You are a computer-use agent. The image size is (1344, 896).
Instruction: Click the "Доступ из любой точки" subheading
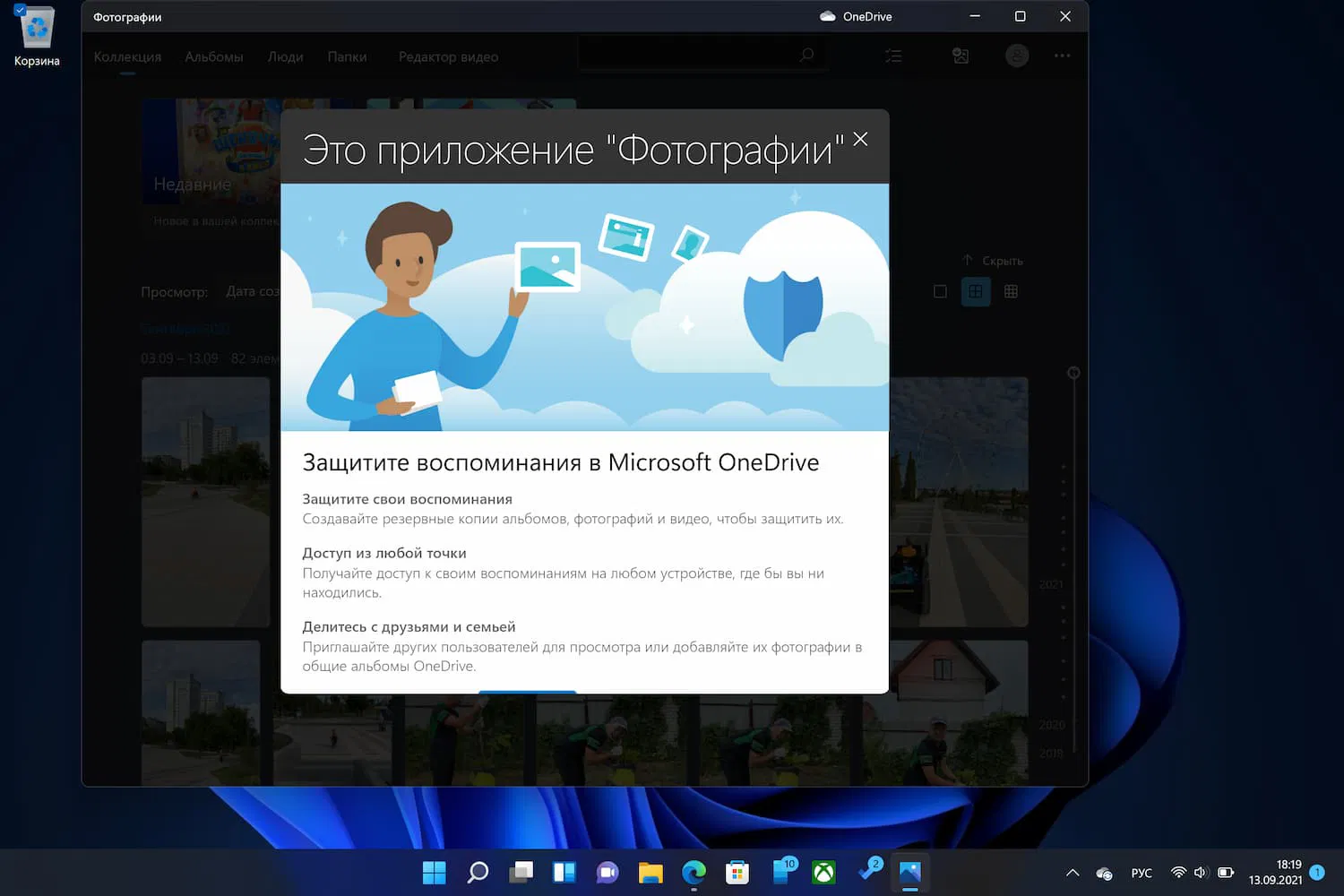click(x=384, y=553)
